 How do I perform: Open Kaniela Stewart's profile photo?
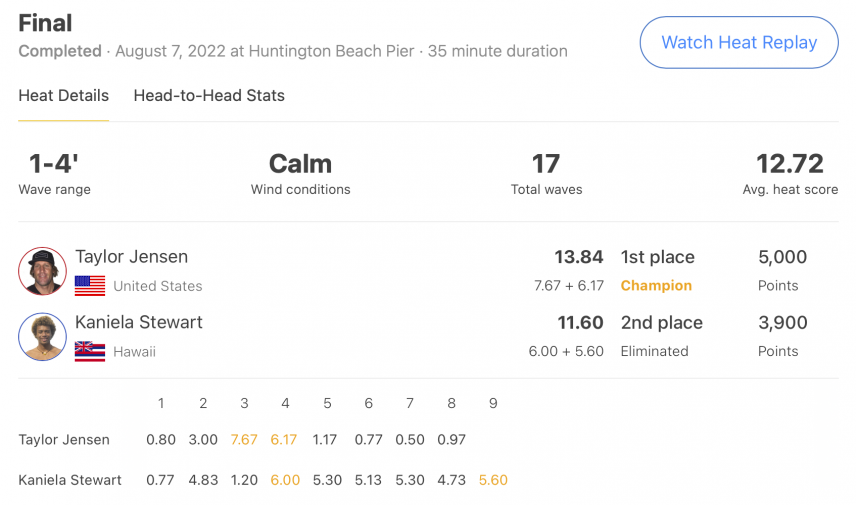coord(43,337)
